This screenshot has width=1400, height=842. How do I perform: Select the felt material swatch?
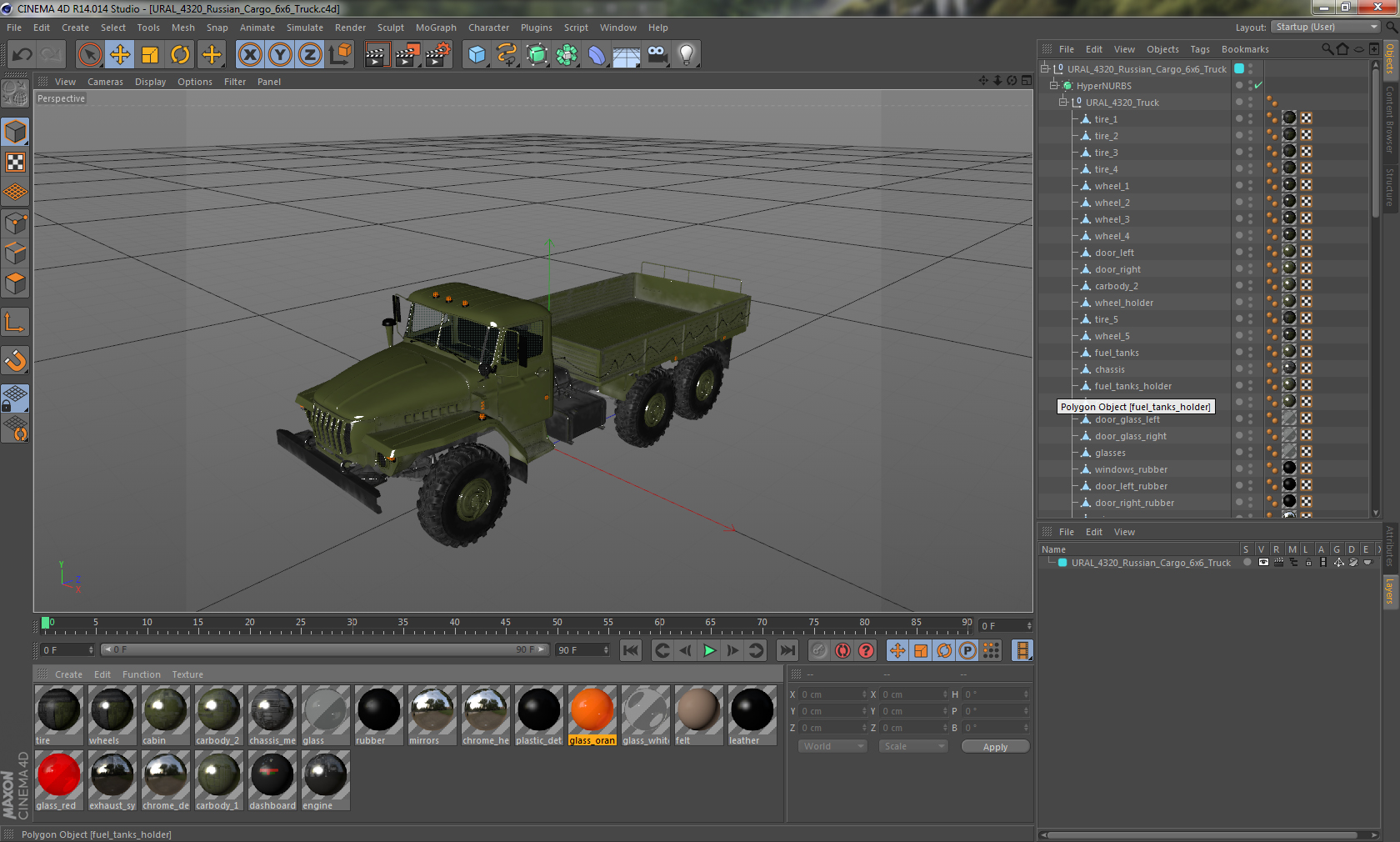click(698, 715)
